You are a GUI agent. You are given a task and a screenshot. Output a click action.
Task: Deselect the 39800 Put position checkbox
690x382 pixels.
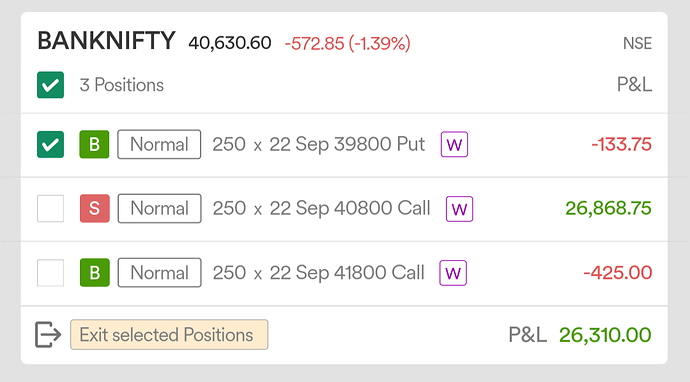[x=50, y=144]
